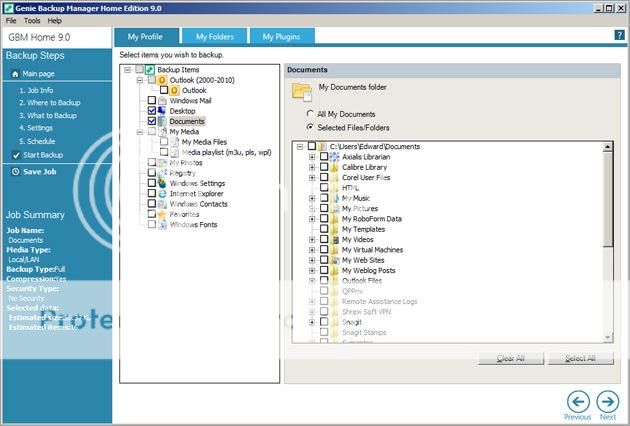Select the Outlook Files folder row
Viewport: 630px width, 426px height.
pos(362,281)
